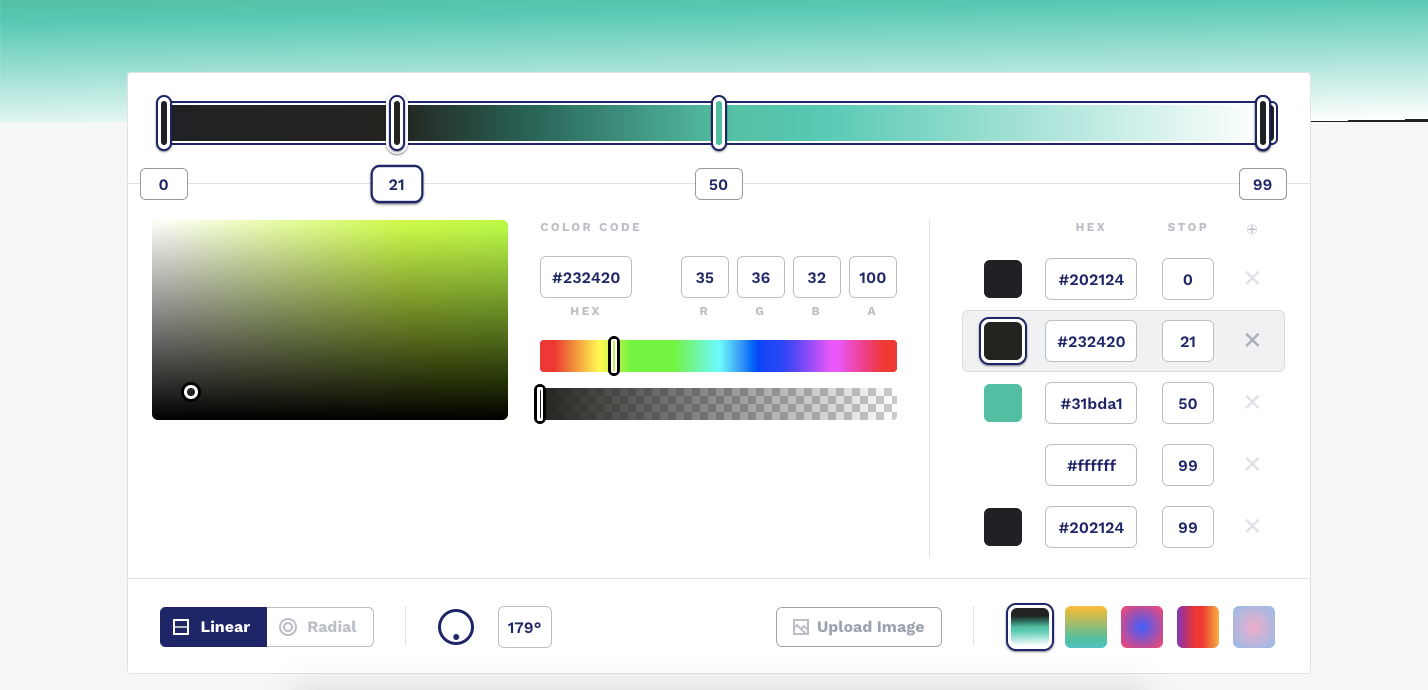Select the purple-to-orange preset gradient
1428x690 pixels.
[x=1198, y=627]
